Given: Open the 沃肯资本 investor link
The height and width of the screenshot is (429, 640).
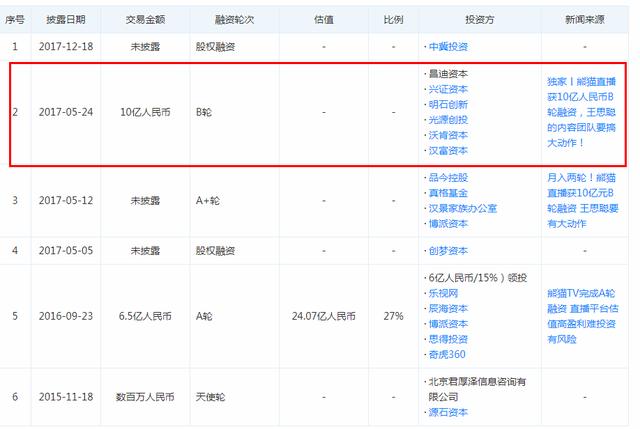Looking at the screenshot, I should point(448,135).
